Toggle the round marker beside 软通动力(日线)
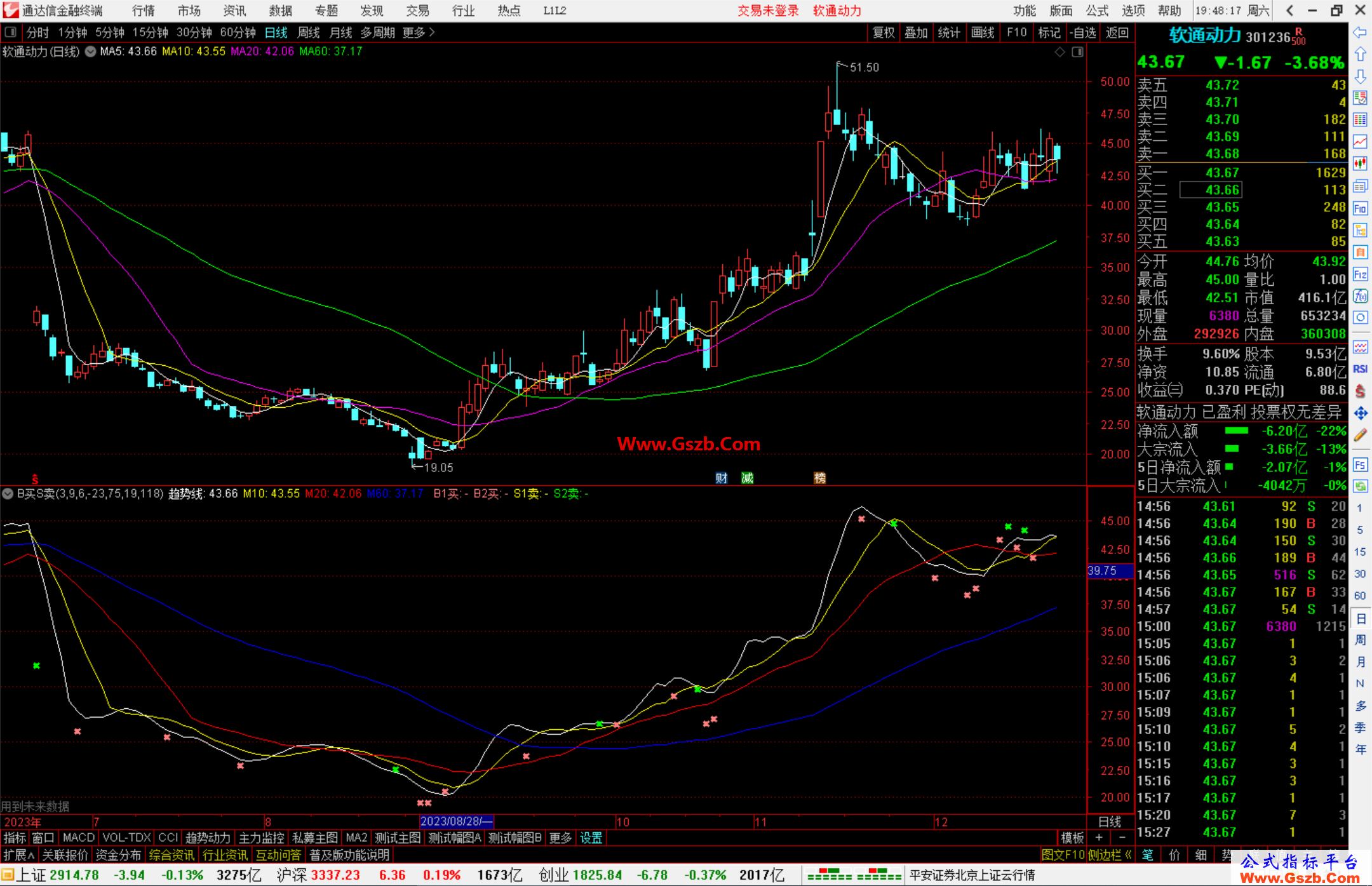The width and height of the screenshot is (1372, 886). [90, 51]
